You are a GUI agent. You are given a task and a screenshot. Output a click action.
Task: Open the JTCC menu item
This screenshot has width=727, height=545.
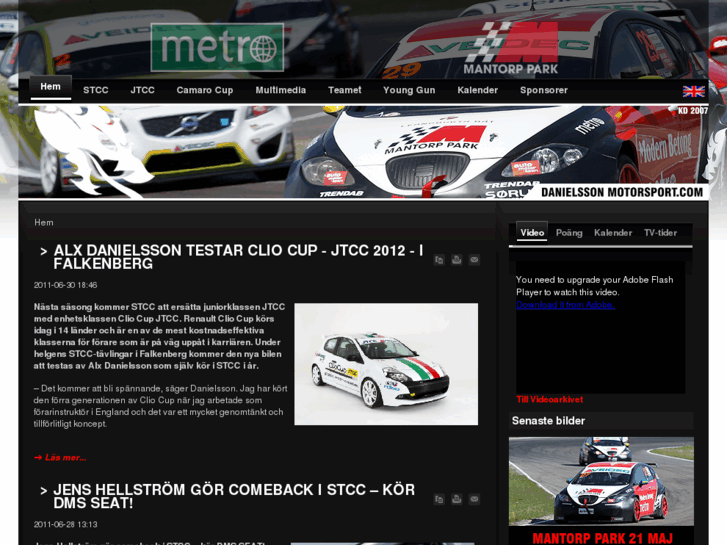point(142,90)
